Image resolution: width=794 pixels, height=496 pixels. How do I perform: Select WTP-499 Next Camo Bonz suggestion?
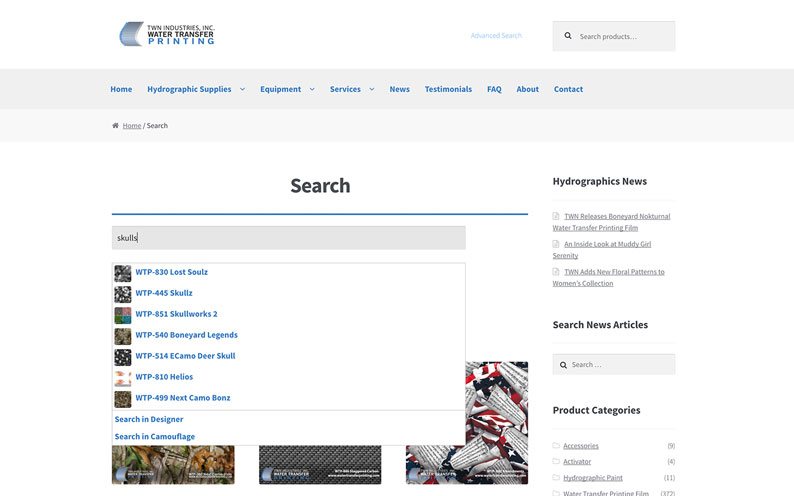[x=183, y=398]
